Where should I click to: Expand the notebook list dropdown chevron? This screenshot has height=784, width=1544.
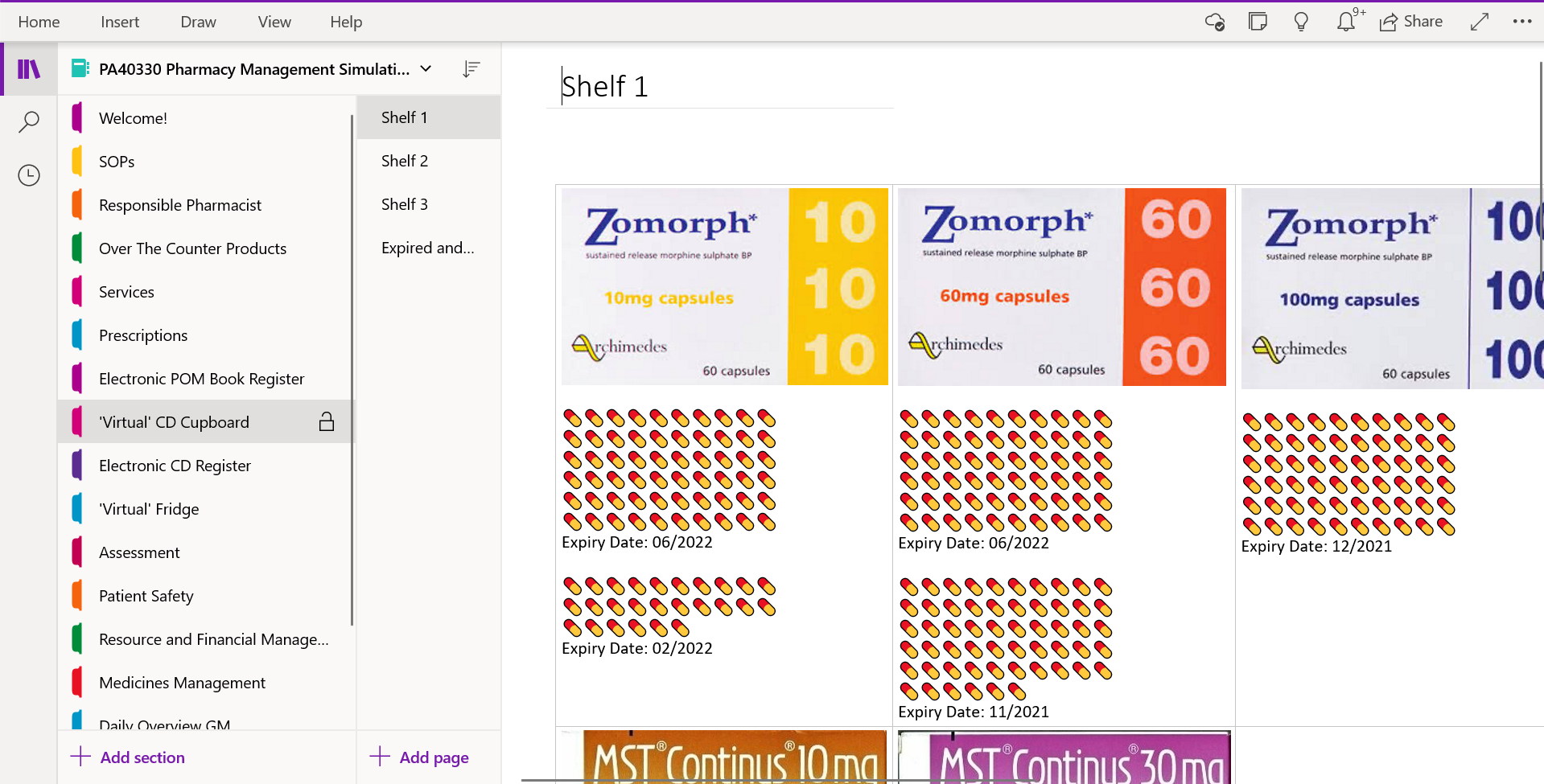tap(426, 69)
